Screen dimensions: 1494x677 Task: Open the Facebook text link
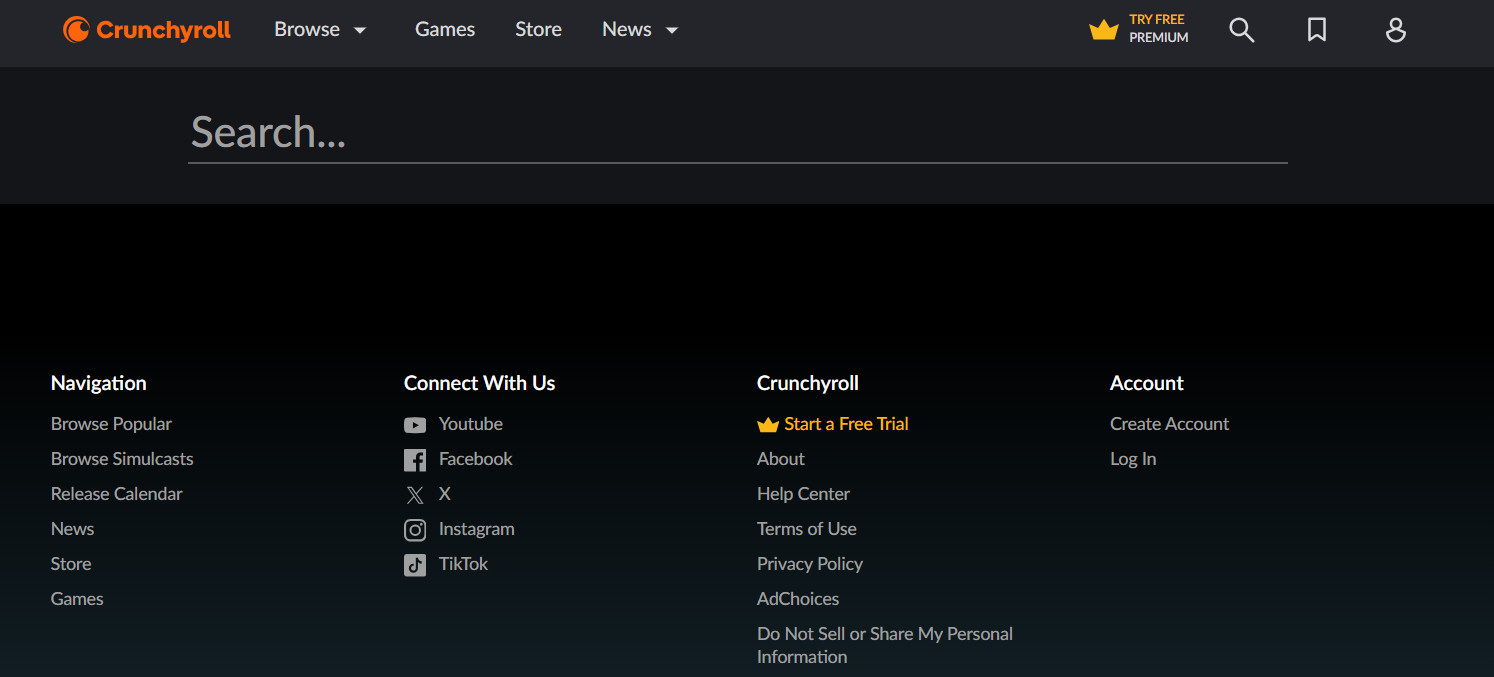[475, 459]
